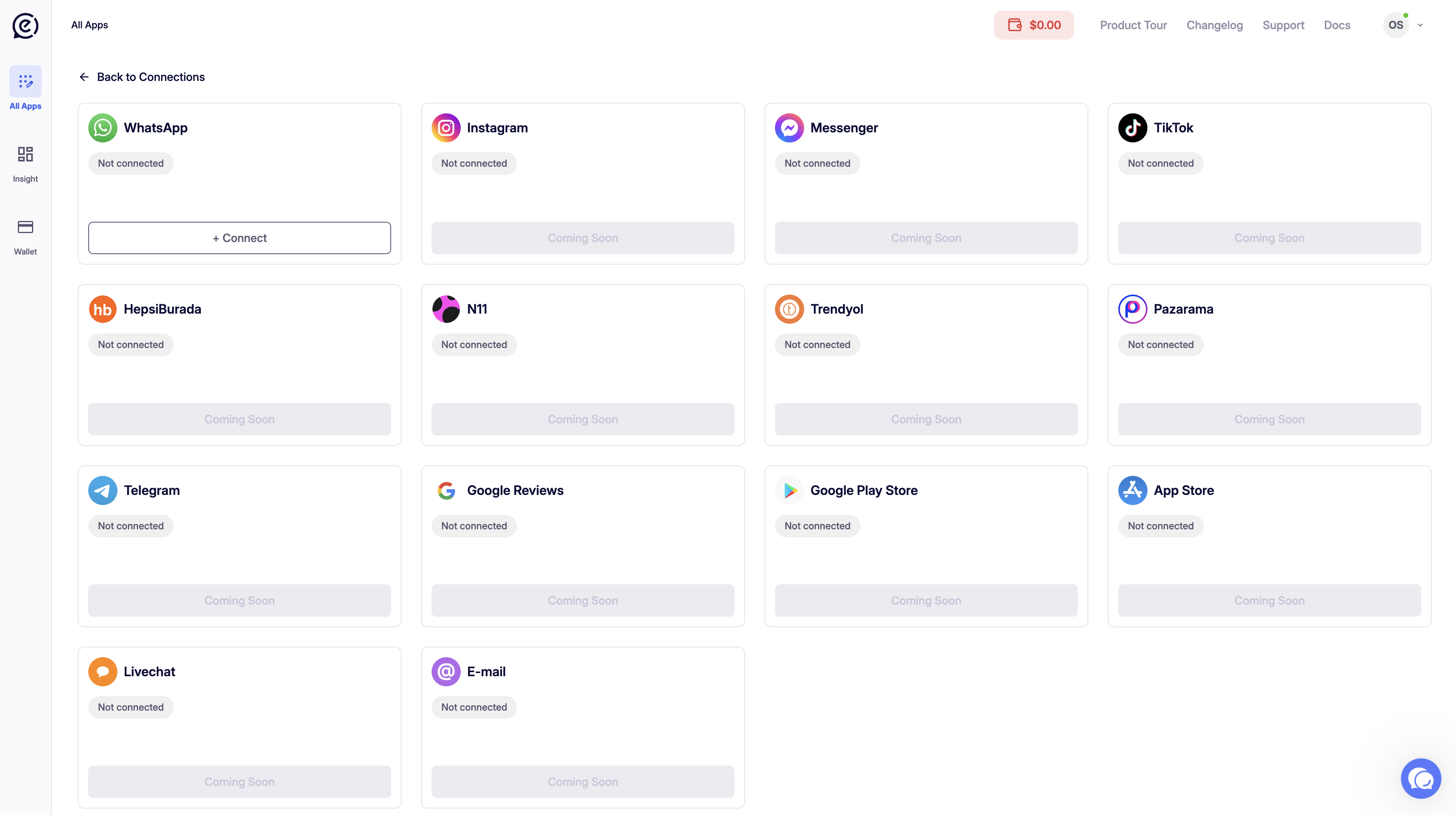Click the Instagram logo icon
Screen dimensions: 1456x815
(x=446, y=127)
